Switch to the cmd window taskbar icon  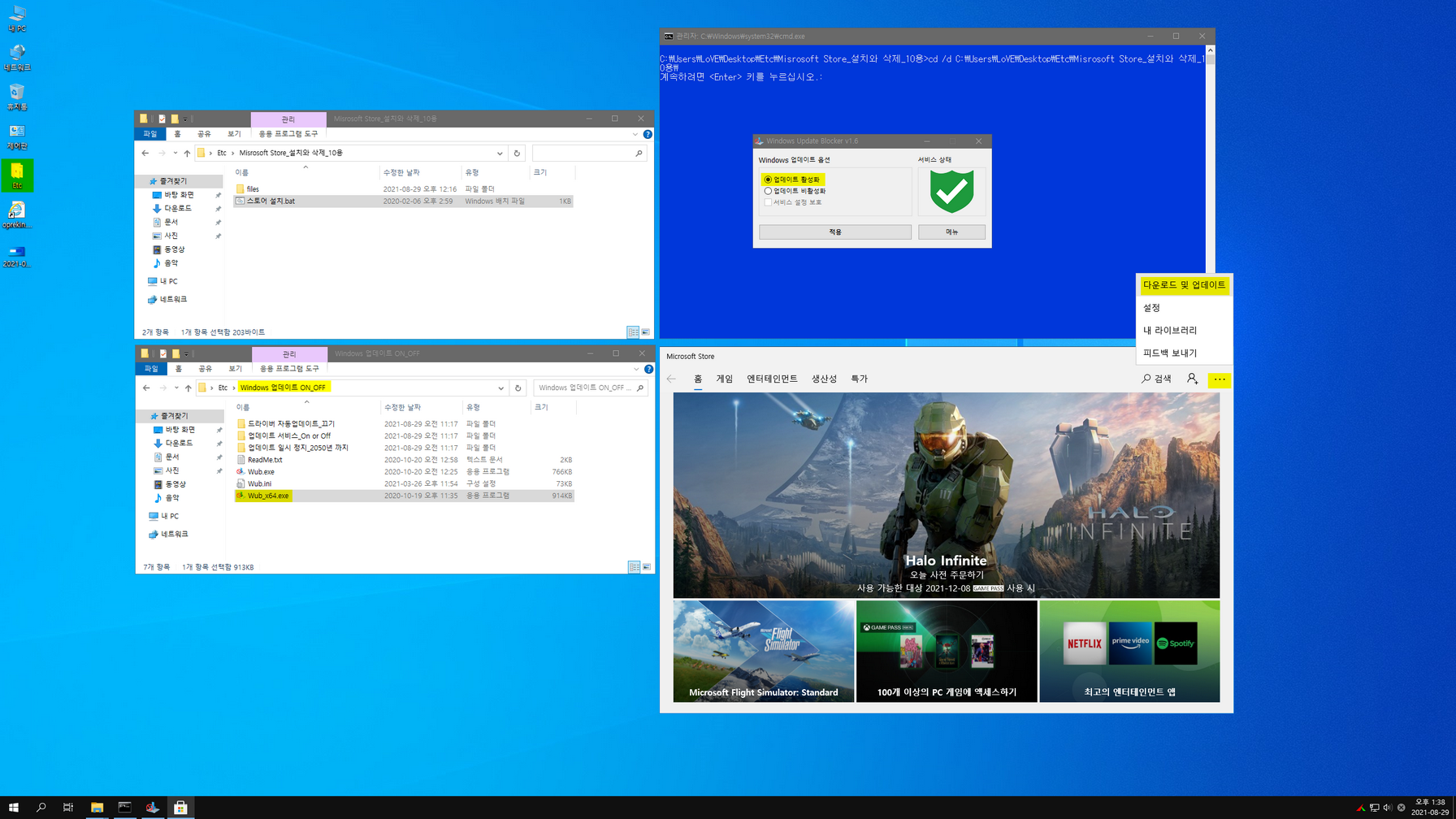124,807
